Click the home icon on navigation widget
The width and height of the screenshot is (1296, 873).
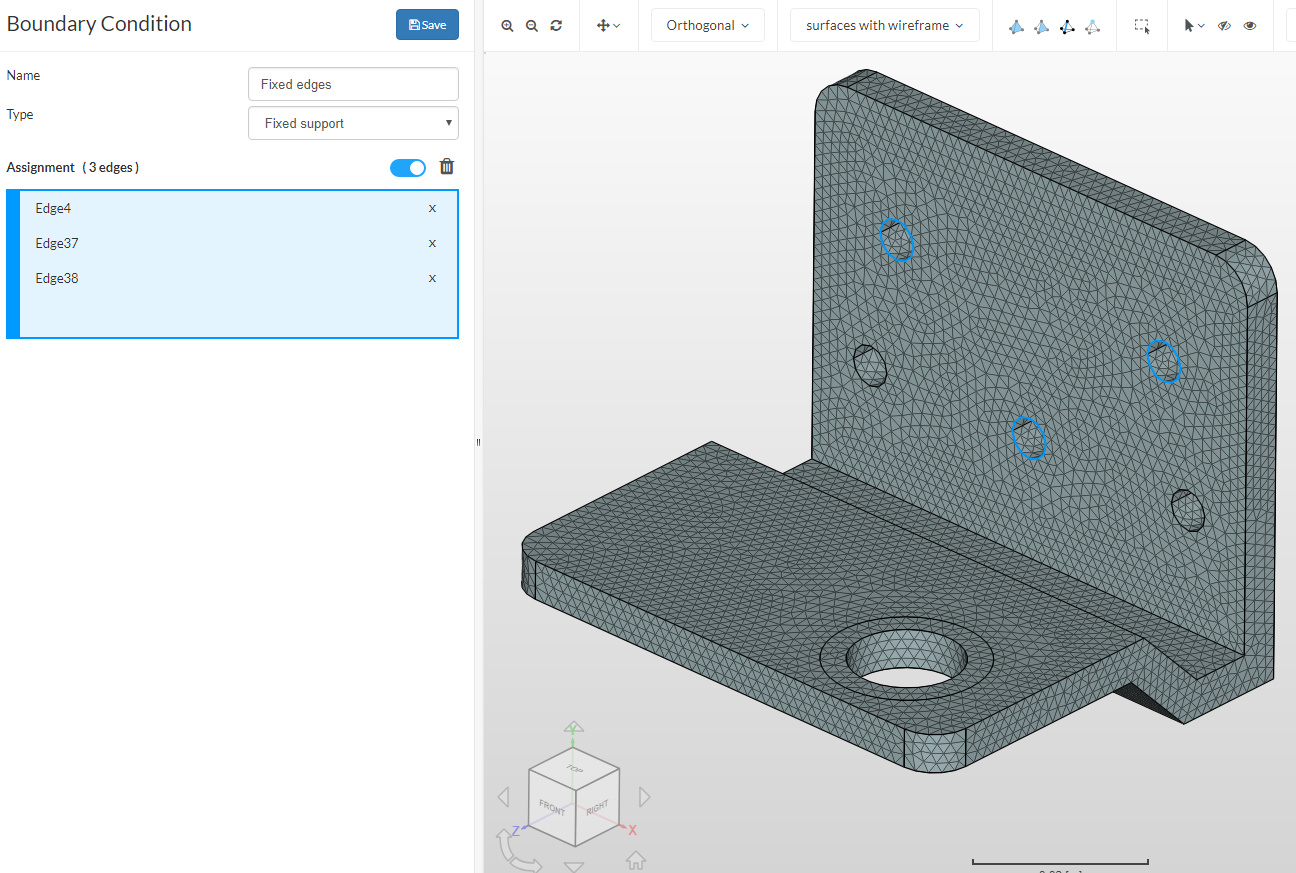tap(635, 859)
